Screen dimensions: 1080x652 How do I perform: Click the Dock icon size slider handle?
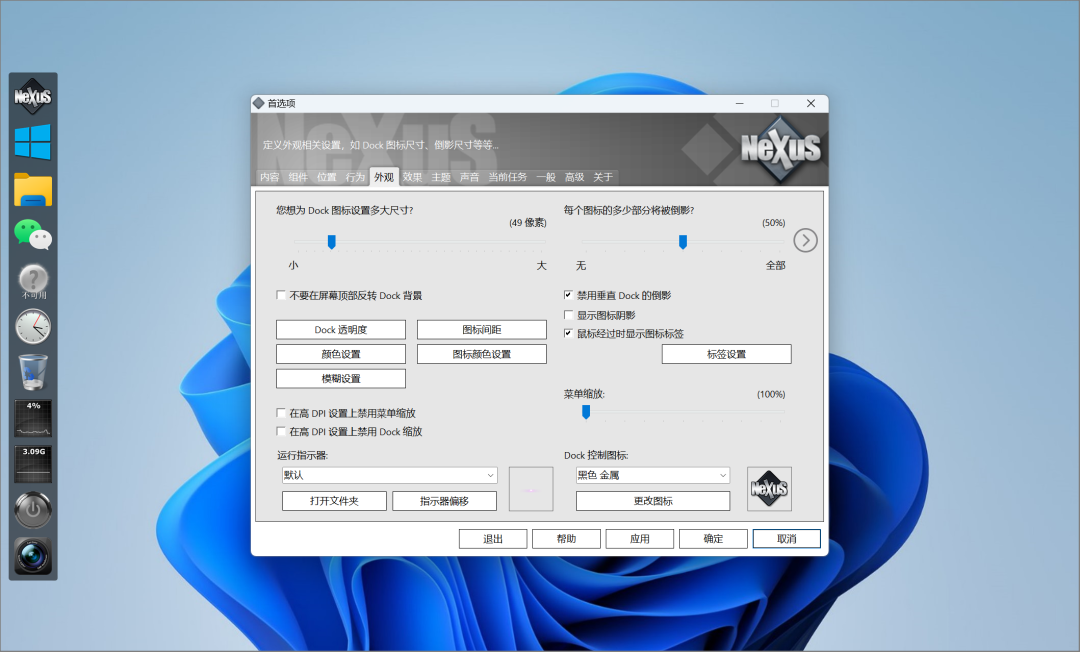331,241
